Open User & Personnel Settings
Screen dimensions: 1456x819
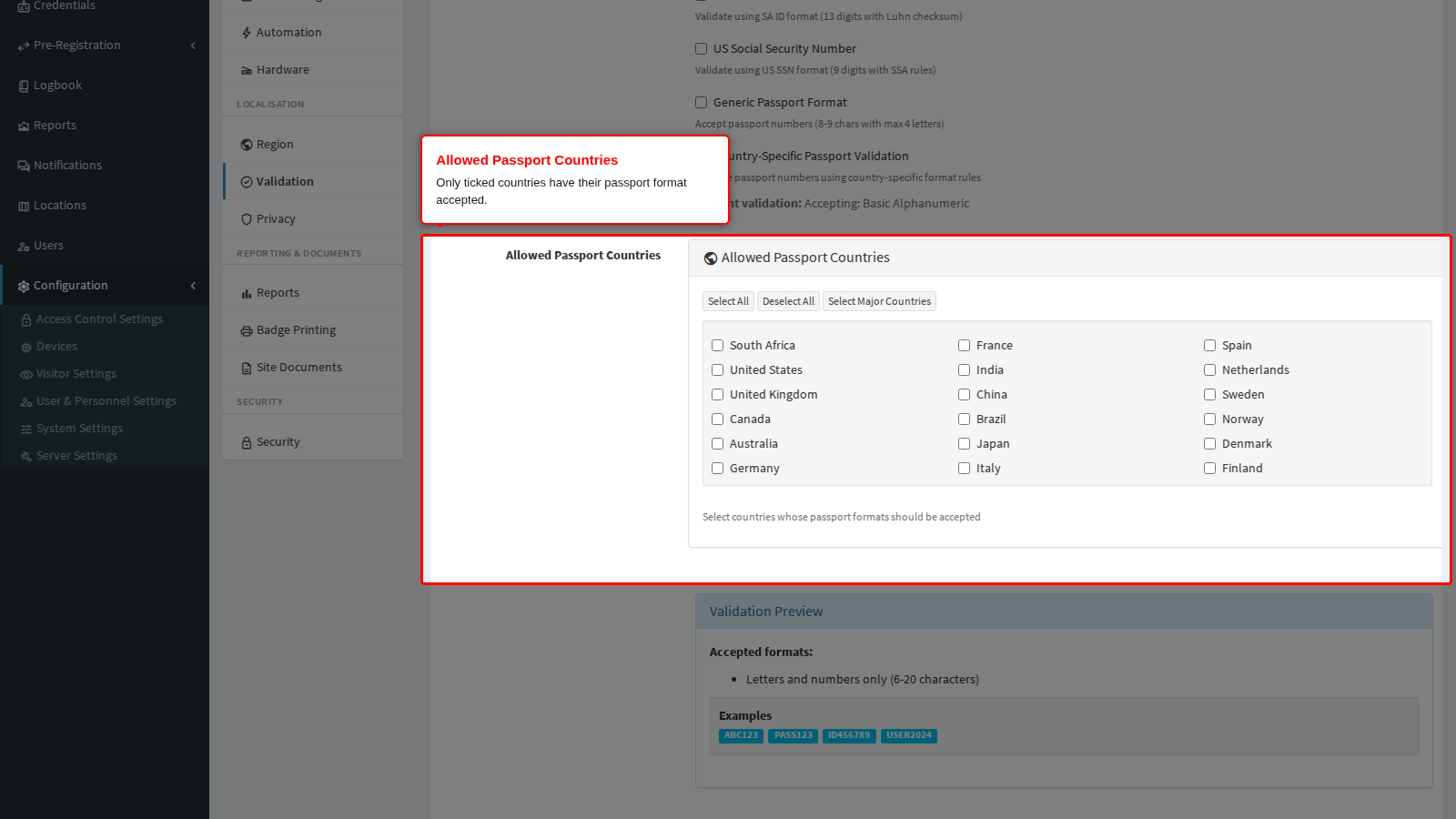[106, 401]
